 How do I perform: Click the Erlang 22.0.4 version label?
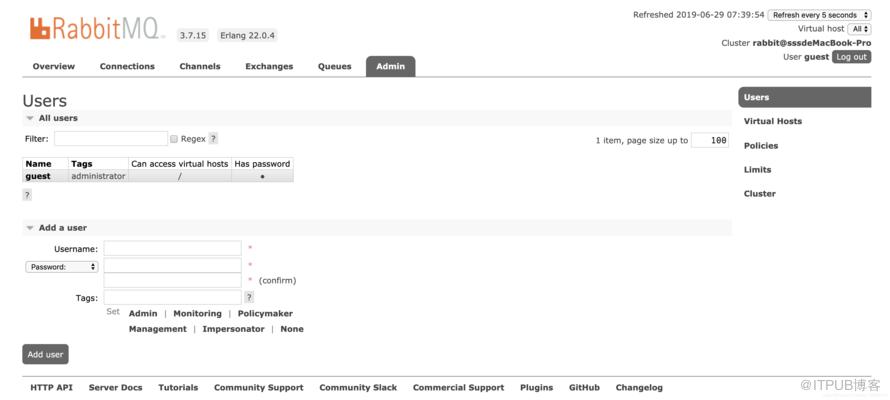point(247,36)
